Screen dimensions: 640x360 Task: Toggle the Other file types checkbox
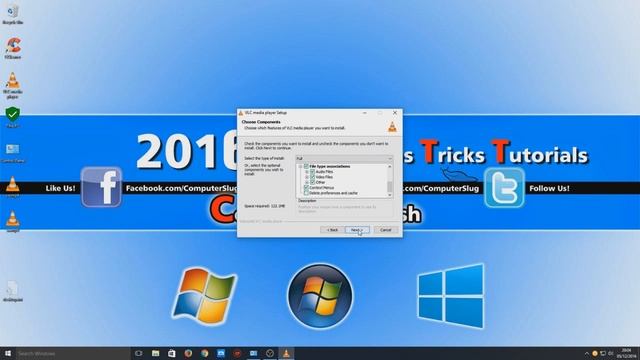[313, 182]
